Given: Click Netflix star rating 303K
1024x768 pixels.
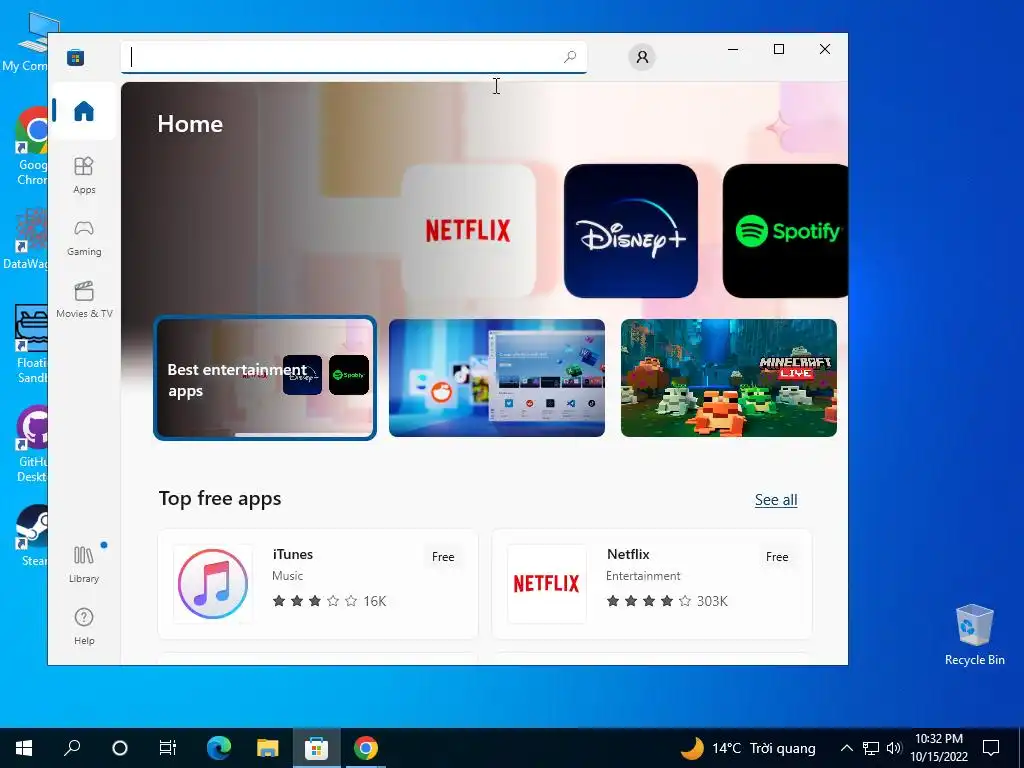Looking at the screenshot, I should tap(667, 601).
